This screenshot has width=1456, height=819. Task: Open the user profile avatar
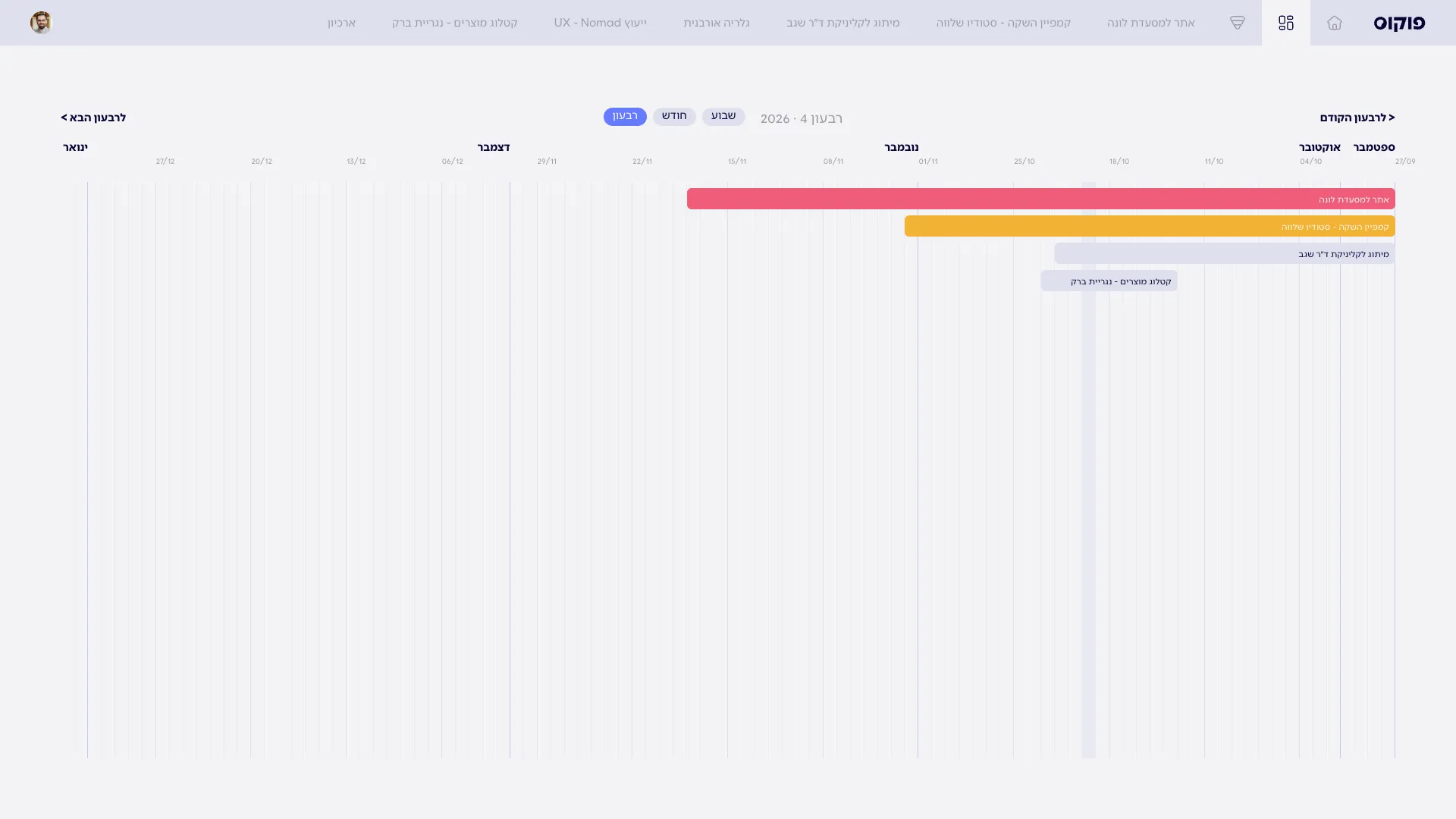[41, 23]
